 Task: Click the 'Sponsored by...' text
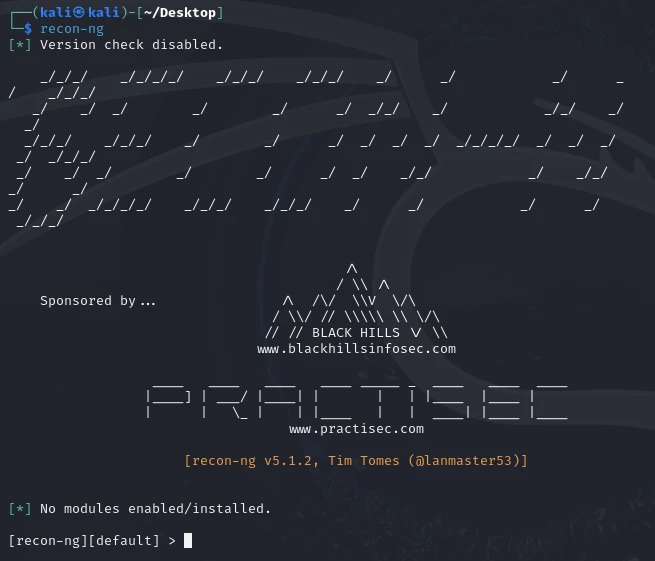[98, 301]
